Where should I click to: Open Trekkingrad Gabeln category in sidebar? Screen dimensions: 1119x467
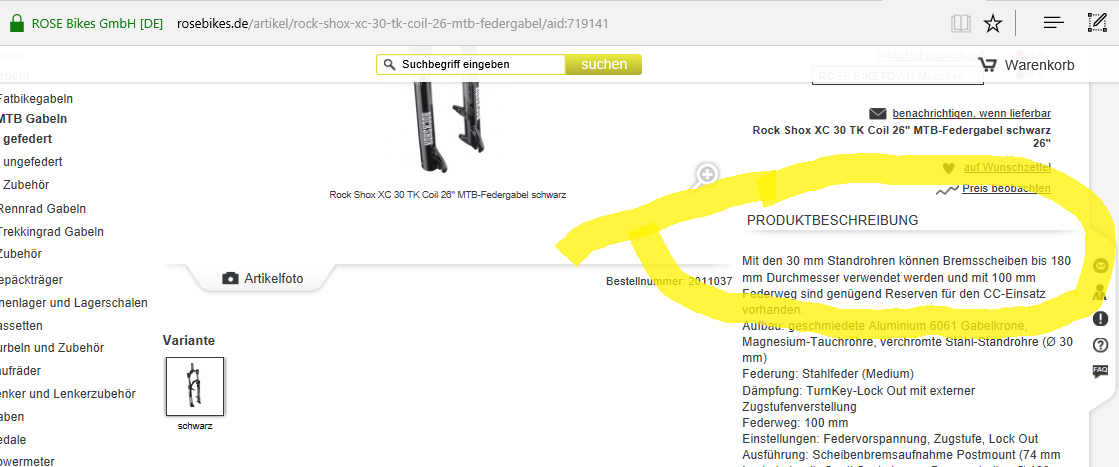click(51, 231)
